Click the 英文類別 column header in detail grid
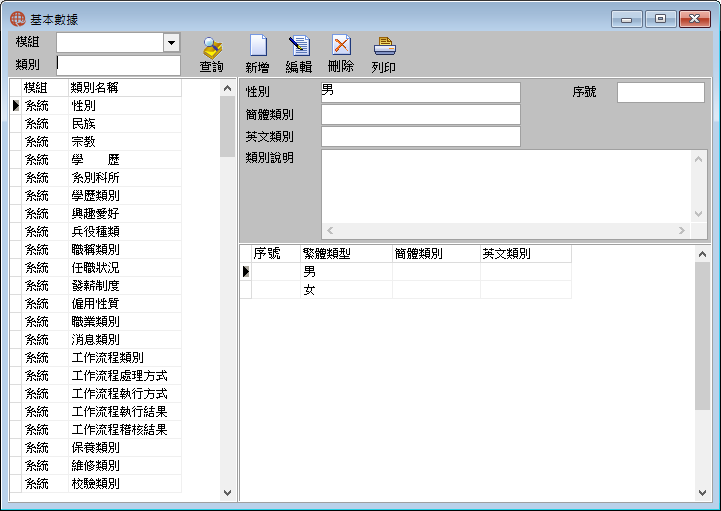721x511 pixels. [526, 253]
